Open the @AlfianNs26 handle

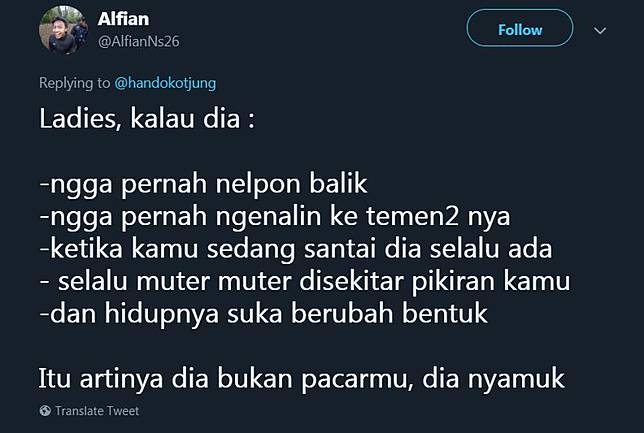click(x=139, y=41)
